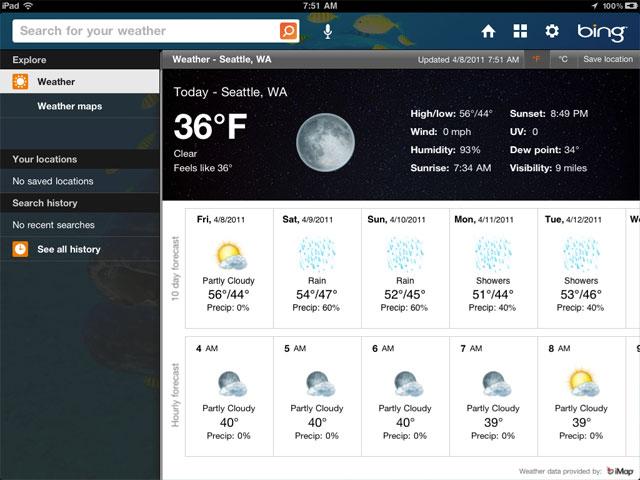The width and height of the screenshot is (640, 480).
Task: Tap the High/low: 56°/44° value
Action: (451, 113)
